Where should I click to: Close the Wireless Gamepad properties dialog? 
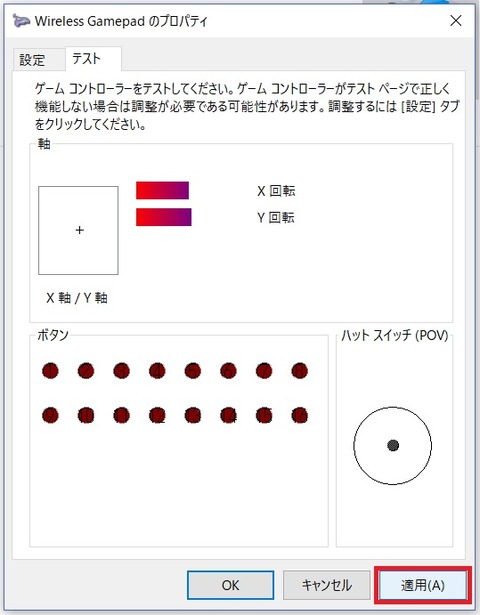pyautogui.click(x=456, y=20)
